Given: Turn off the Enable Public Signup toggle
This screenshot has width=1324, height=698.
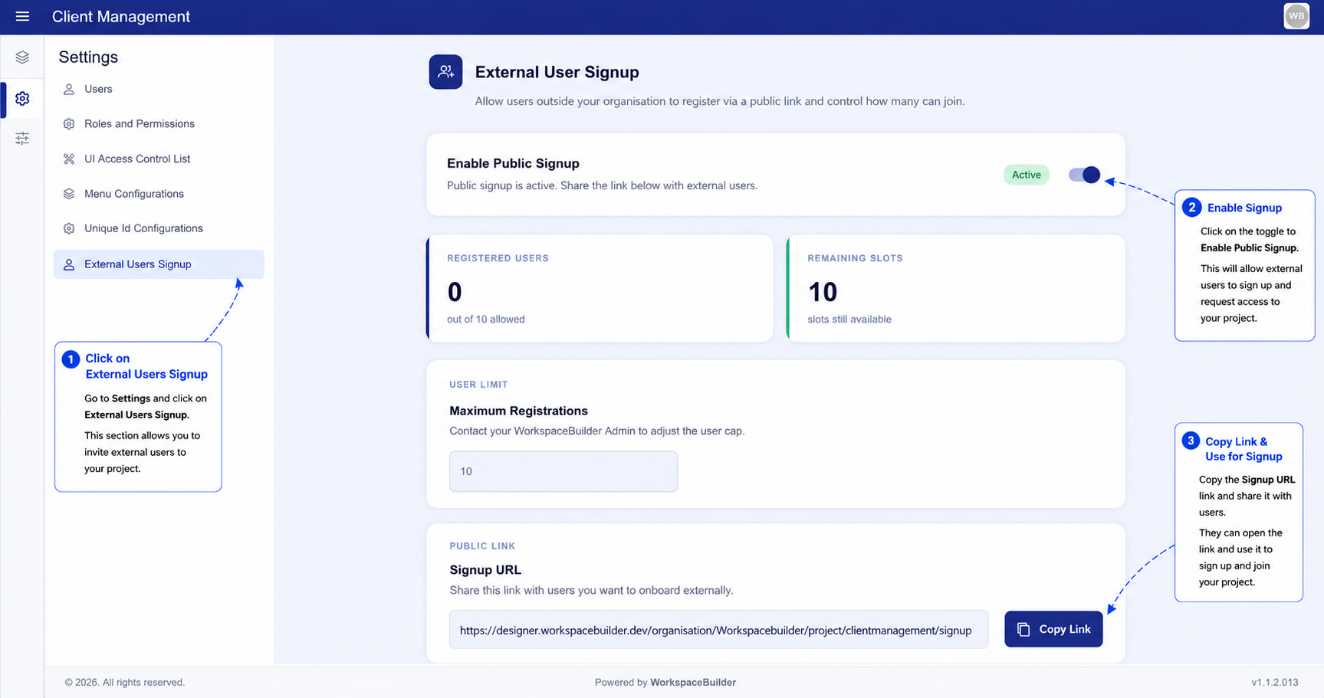Looking at the screenshot, I should click(x=1084, y=175).
